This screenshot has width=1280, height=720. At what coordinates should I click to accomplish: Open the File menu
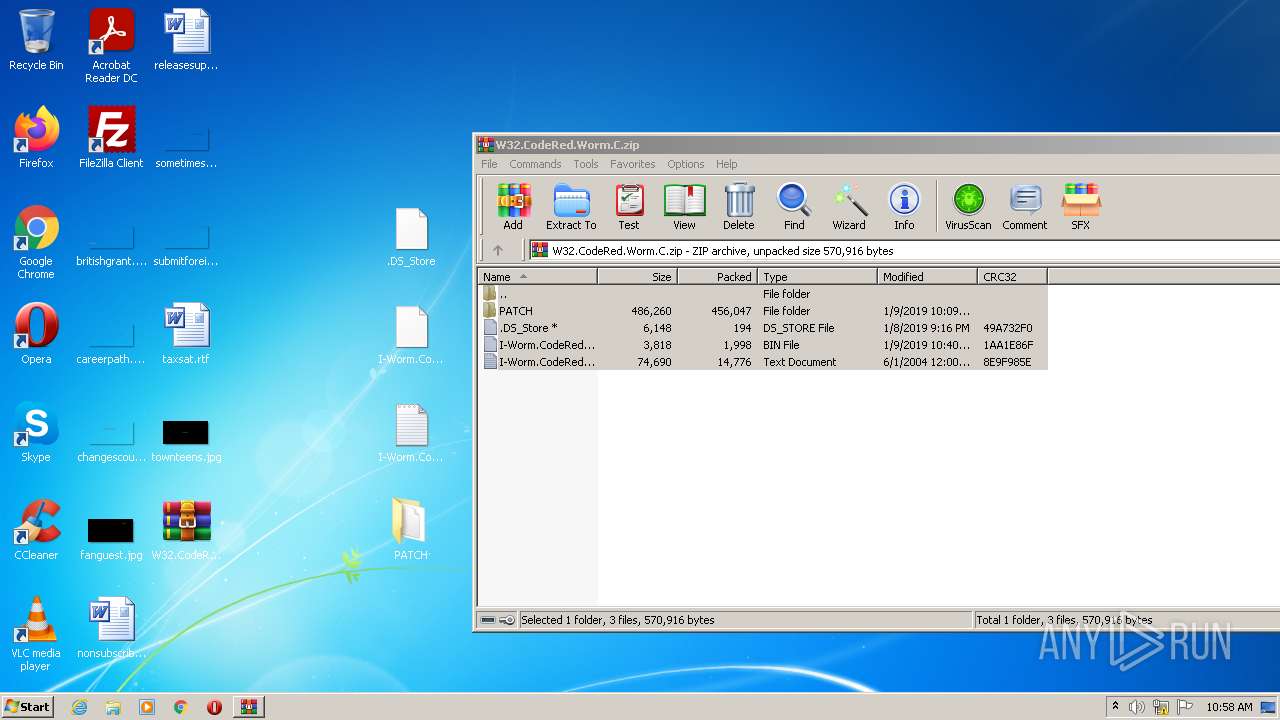tap(489, 164)
